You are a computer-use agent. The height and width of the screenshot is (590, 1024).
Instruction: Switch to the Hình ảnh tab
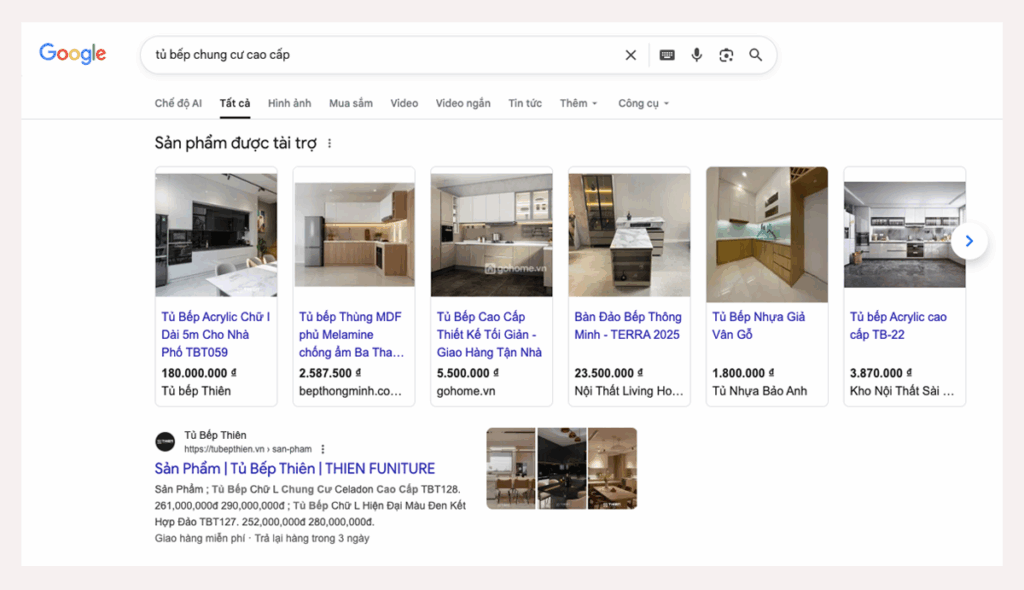click(x=289, y=103)
